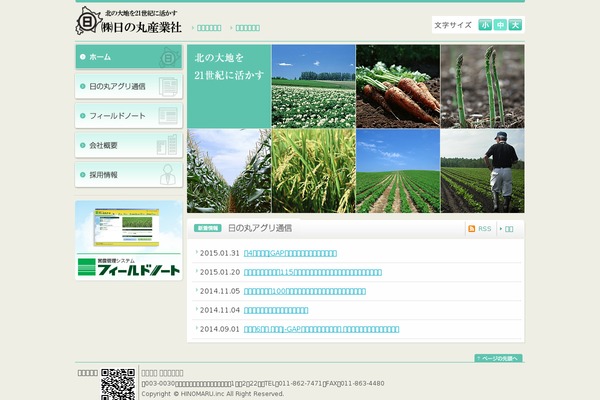Click ページの先頭へ back-to-top button

[x=499, y=358]
